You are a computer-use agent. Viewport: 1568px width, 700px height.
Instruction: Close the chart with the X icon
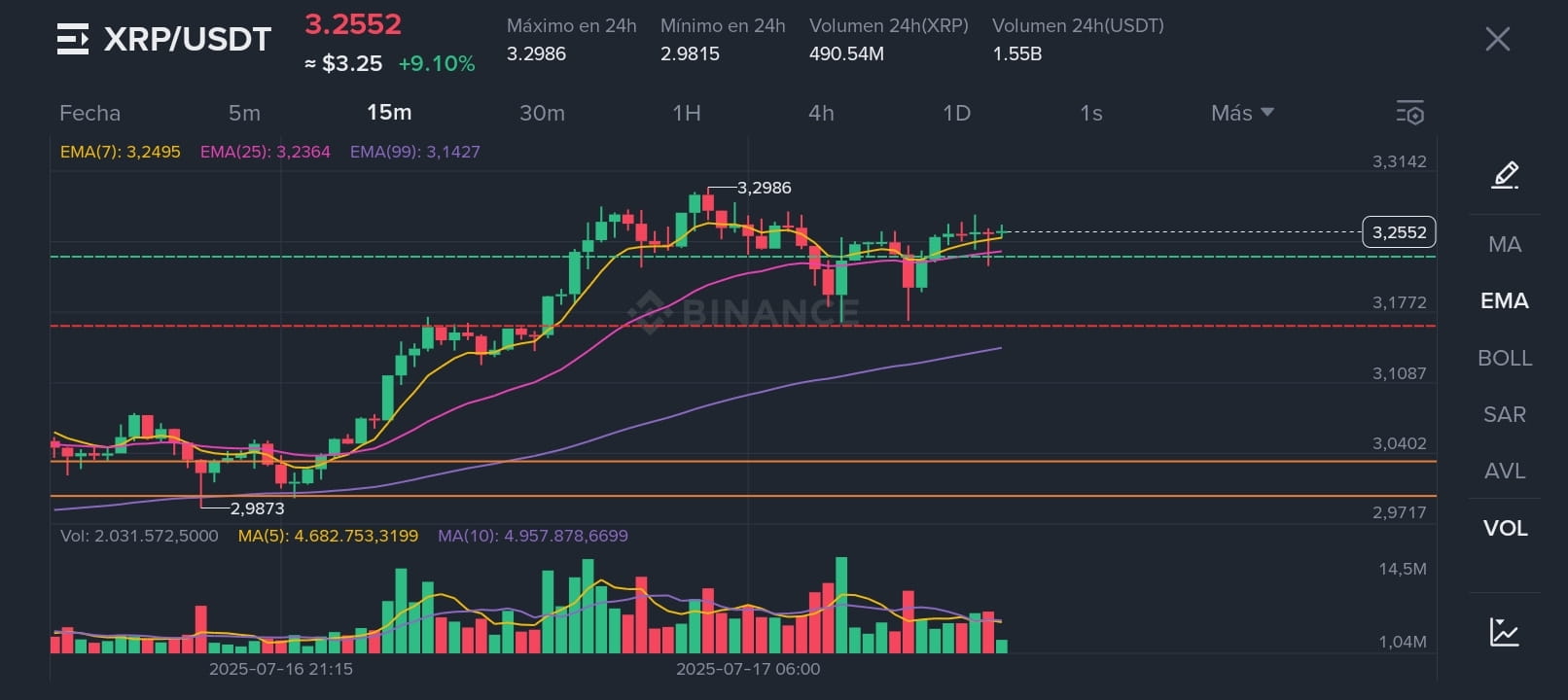pos(1498,39)
